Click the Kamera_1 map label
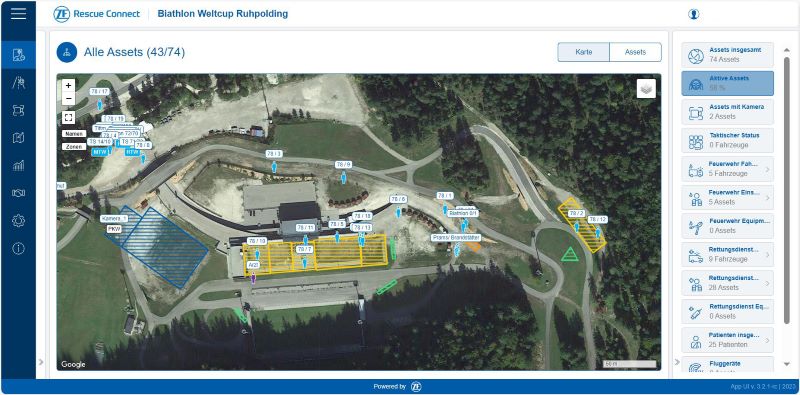Image resolution: width=800 pixels, height=395 pixels. coord(114,218)
